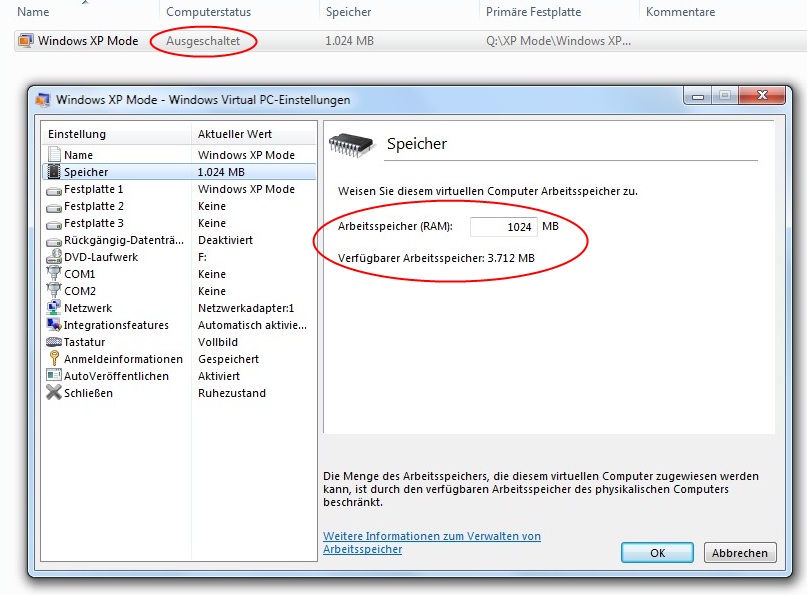Open the Name setting row
The width and height of the screenshot is (807, 595).
(179, 155)
